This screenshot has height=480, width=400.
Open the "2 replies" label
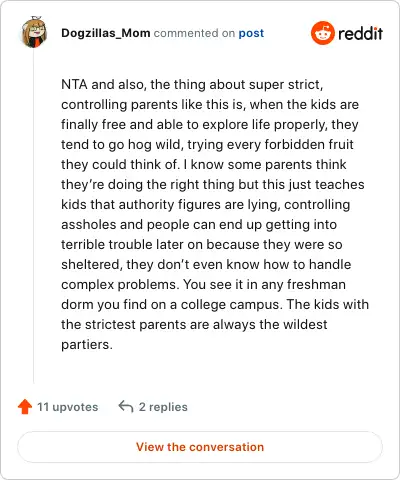coord(163,407)
